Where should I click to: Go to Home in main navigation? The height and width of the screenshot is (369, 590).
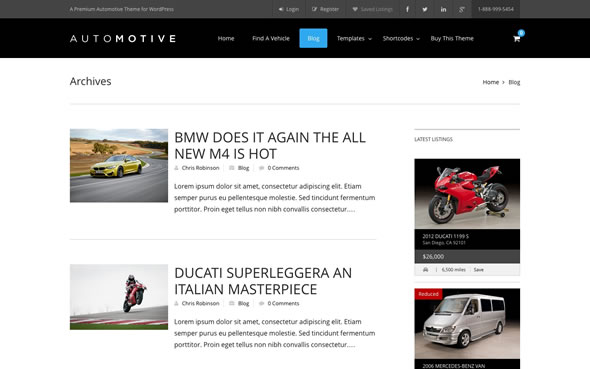(x=226, y=38)
